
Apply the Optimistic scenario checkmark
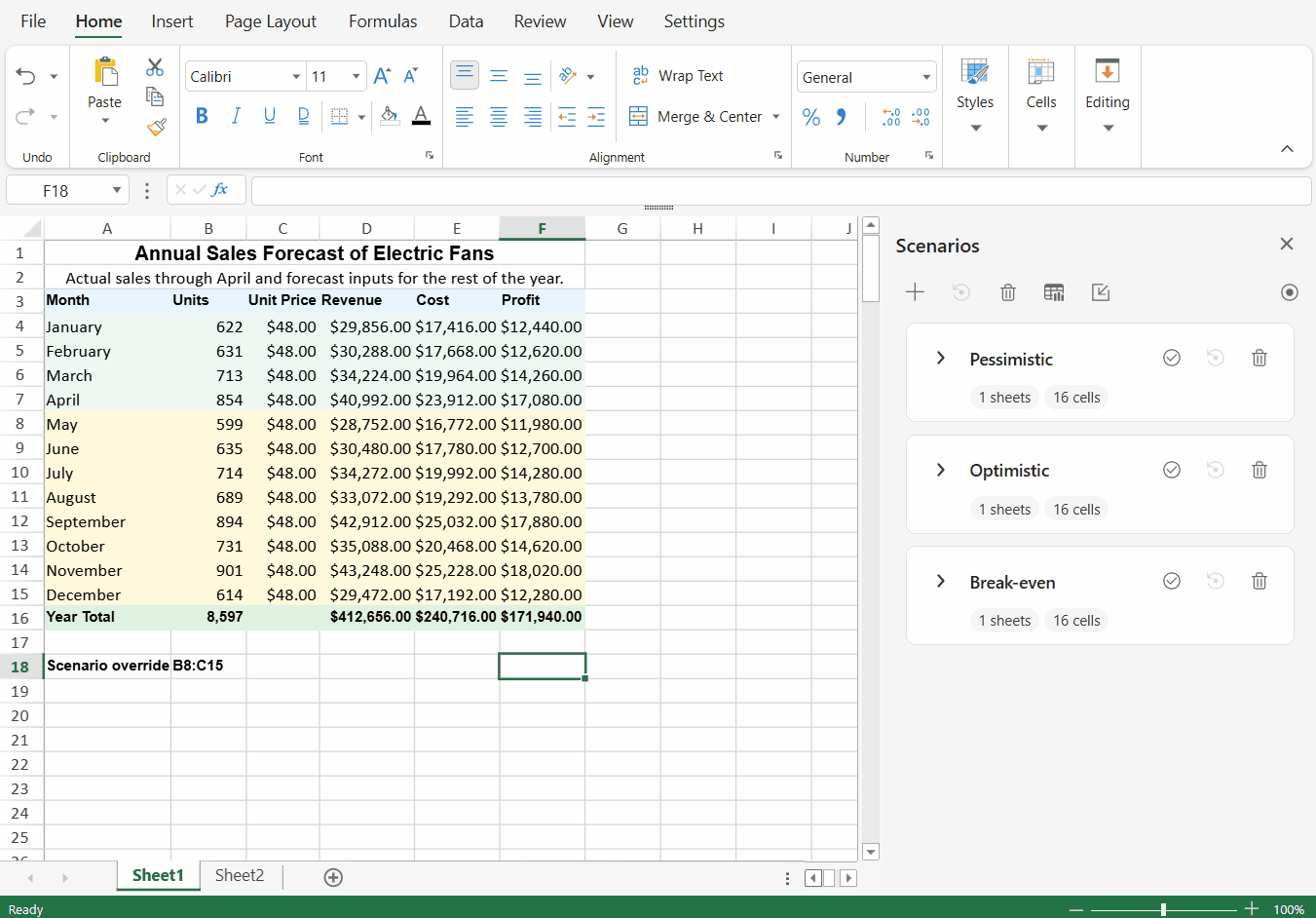click(x=1172, y=471)
